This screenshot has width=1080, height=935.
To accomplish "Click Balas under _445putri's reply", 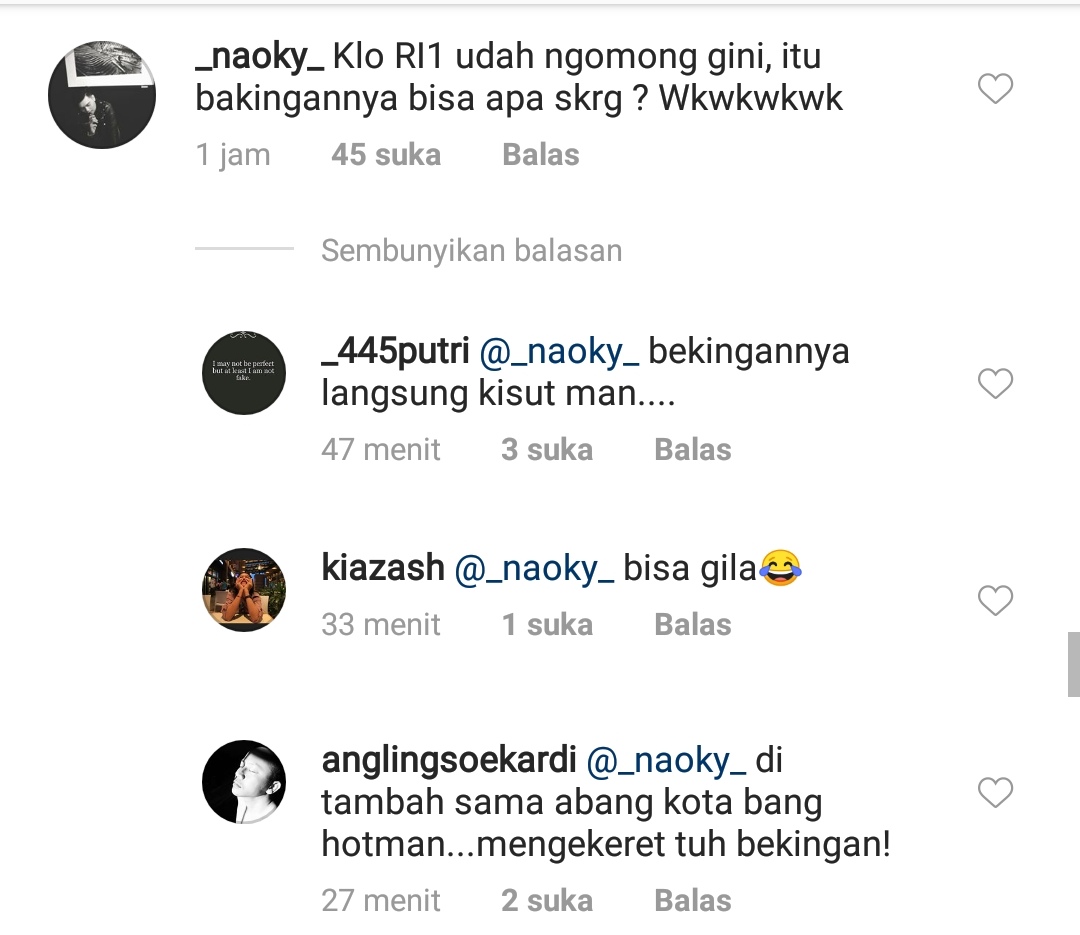I will pyautogui.click(x=692, y=450).
